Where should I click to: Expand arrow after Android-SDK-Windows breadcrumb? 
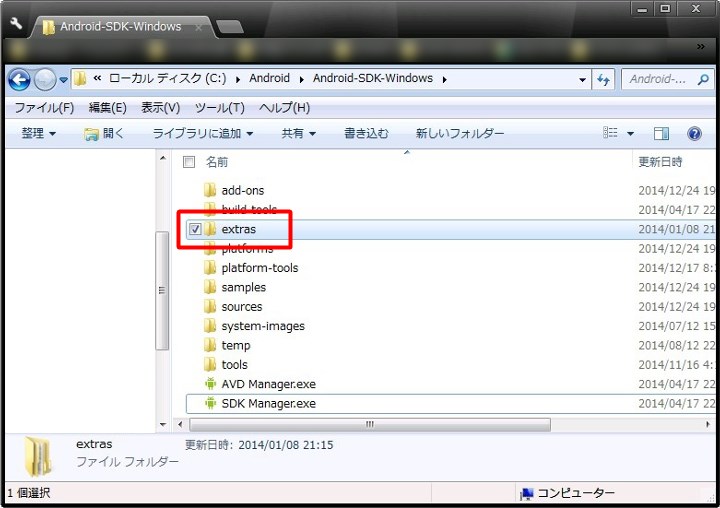pyautogui.click(x=444, y=79)
